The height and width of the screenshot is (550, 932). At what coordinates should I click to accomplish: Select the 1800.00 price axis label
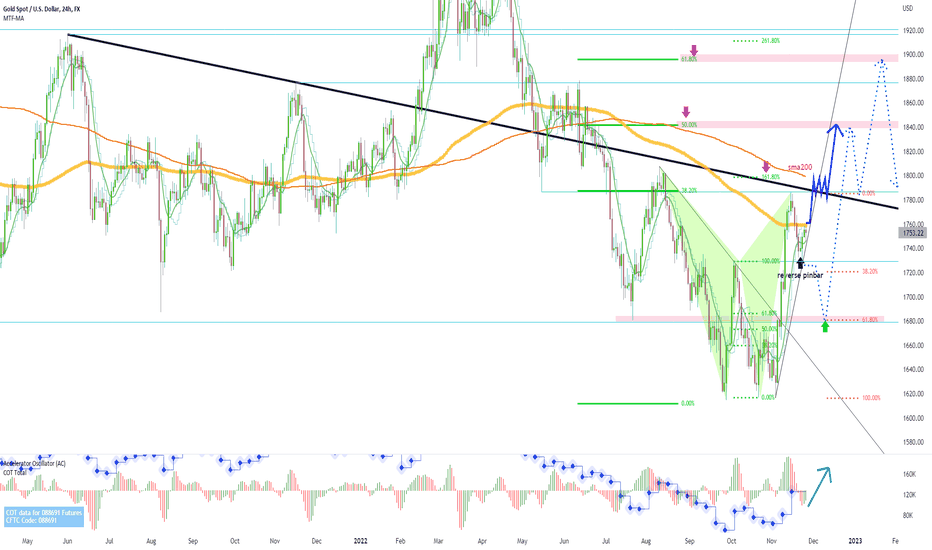click(x=914, y=176)
